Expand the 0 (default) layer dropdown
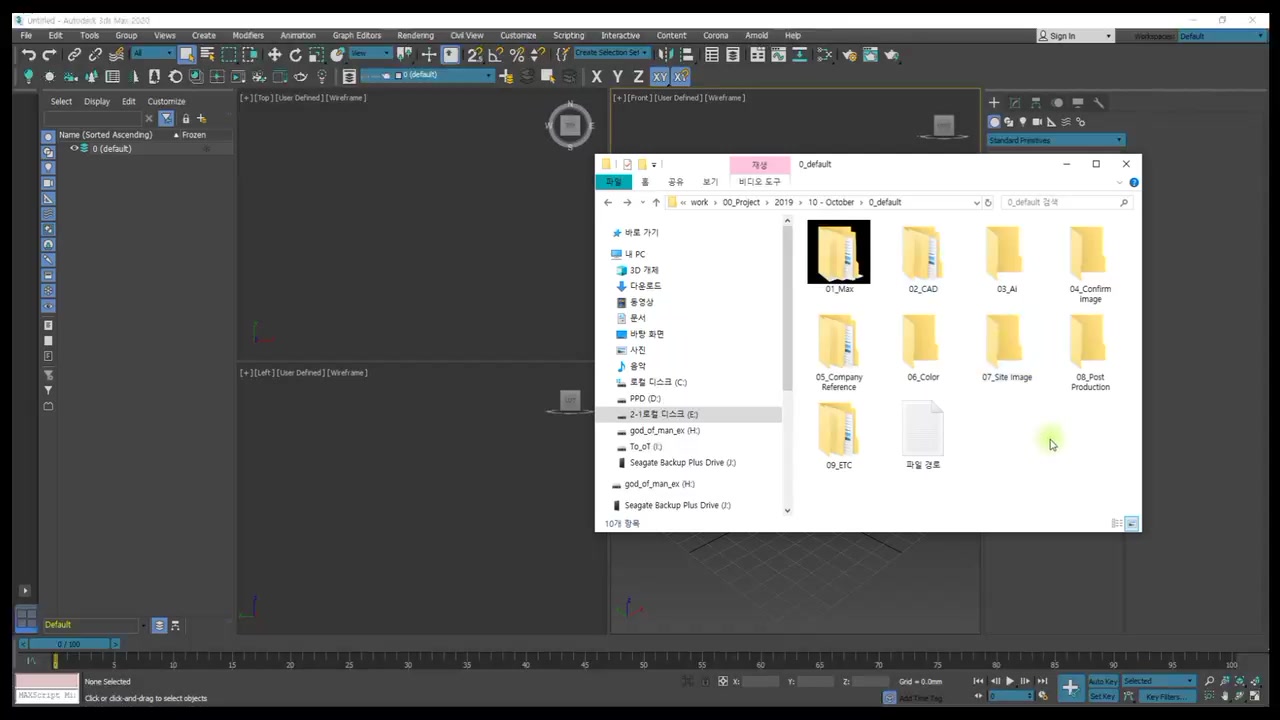 [x=489, y=76]
